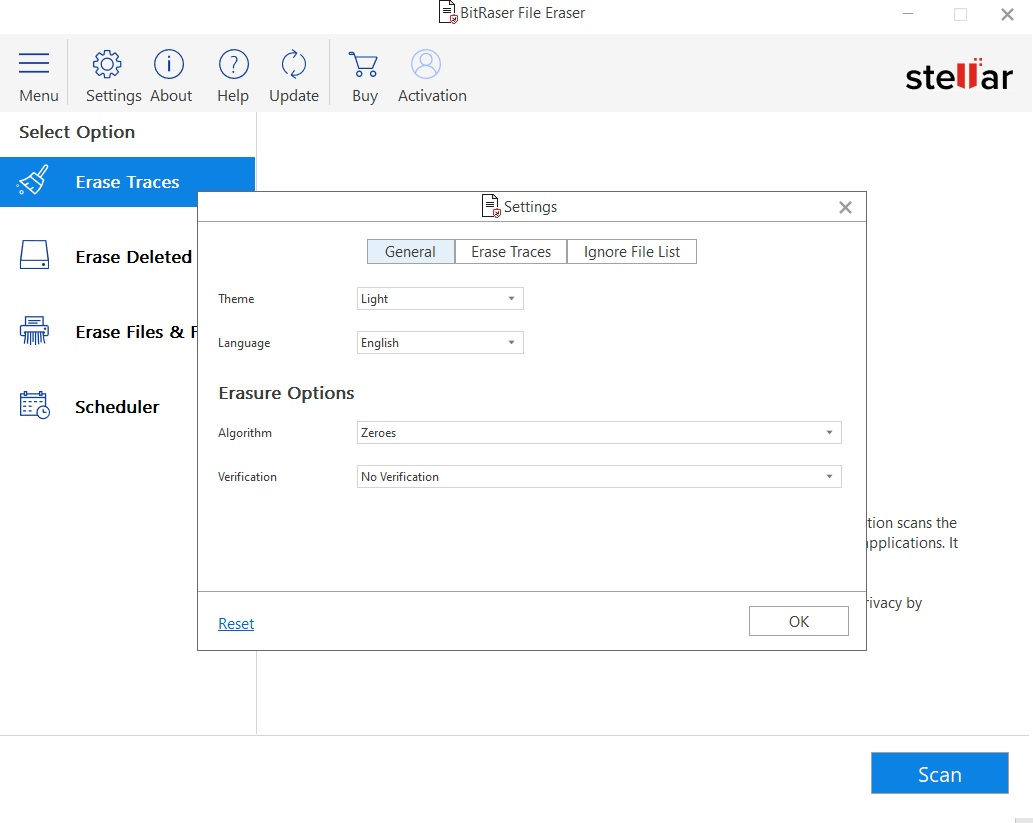Viewport: 1033px width, 823px height.
Task: Click the Help question mark icon
Action: point(233,65)
